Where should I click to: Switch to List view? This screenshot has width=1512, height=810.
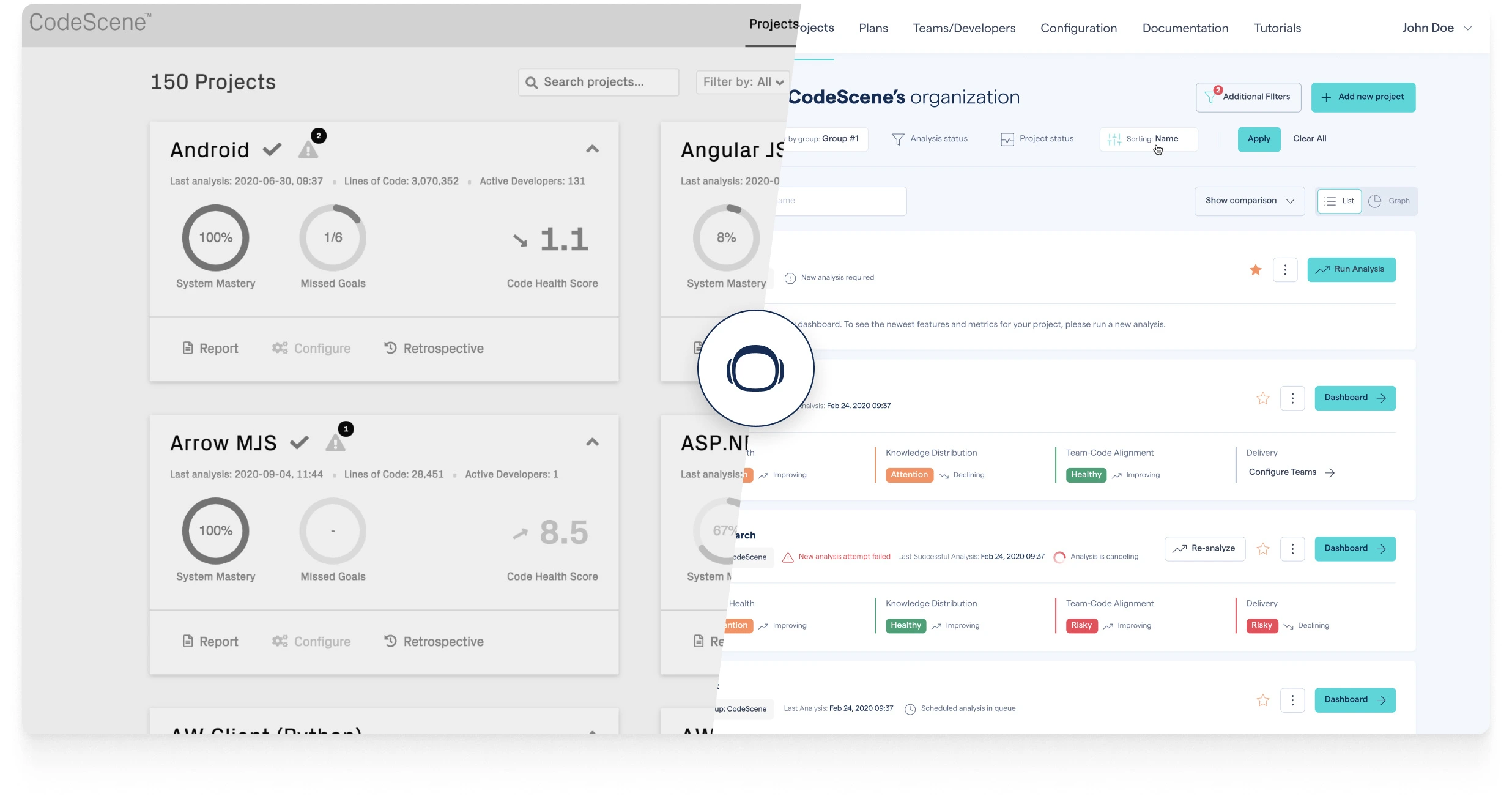(1340, 201)
